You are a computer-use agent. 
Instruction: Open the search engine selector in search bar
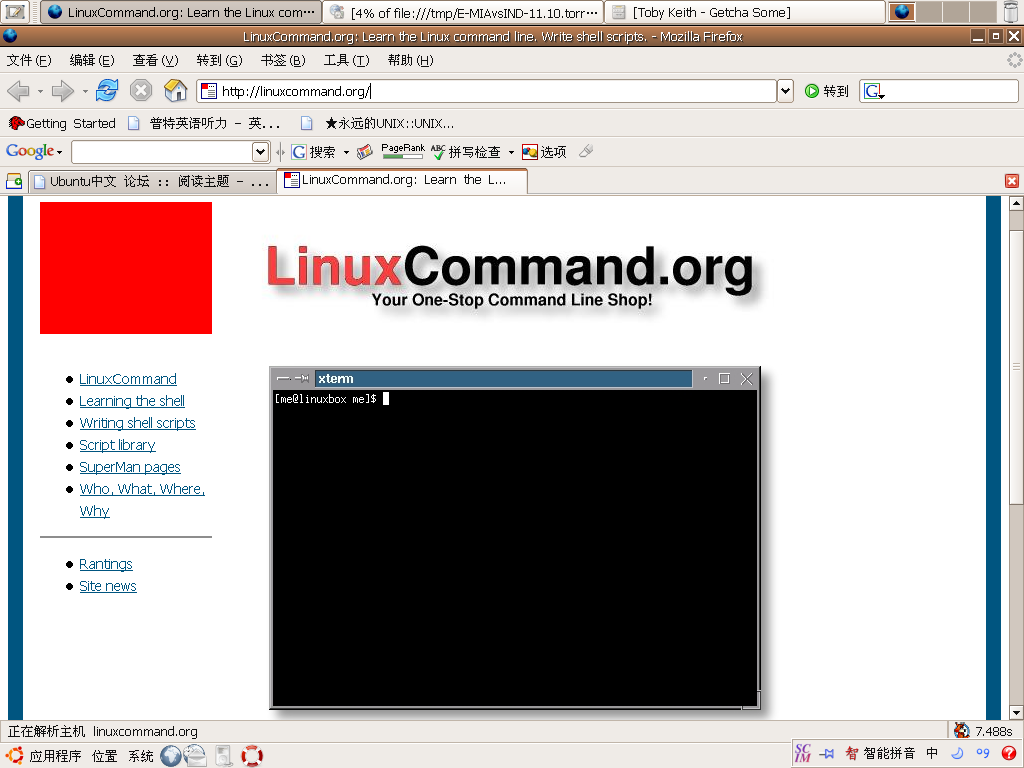[874, 91]
